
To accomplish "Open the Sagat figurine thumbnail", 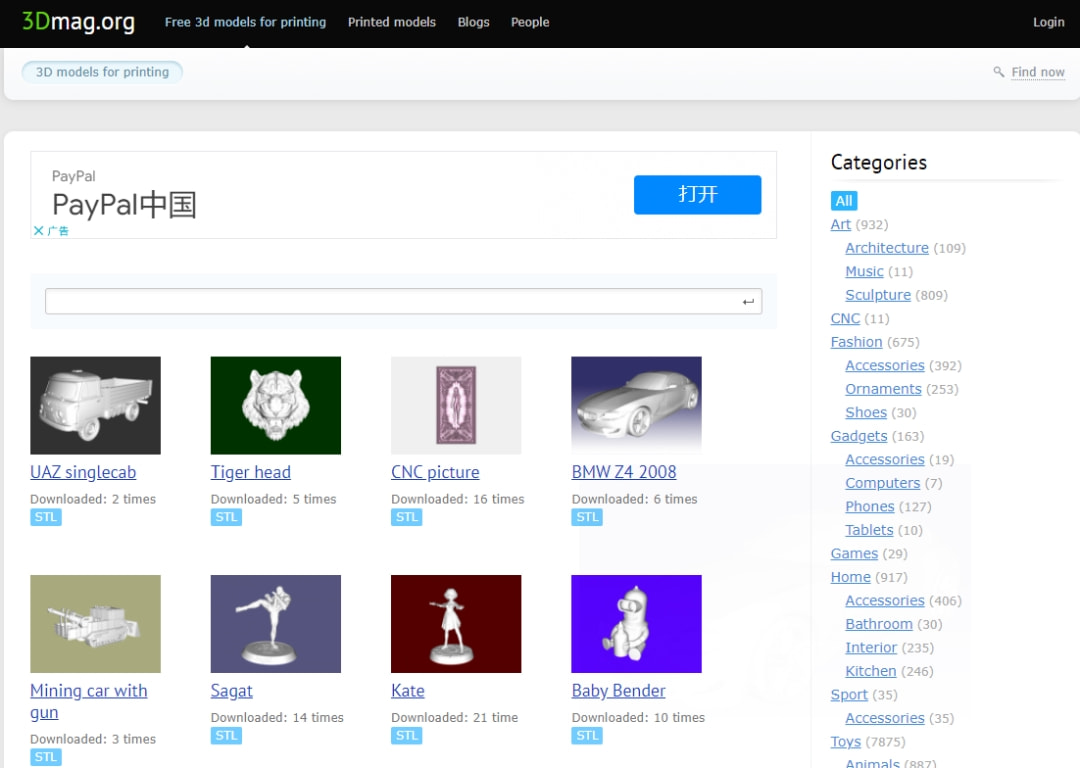I will click(x=275, y=623).
